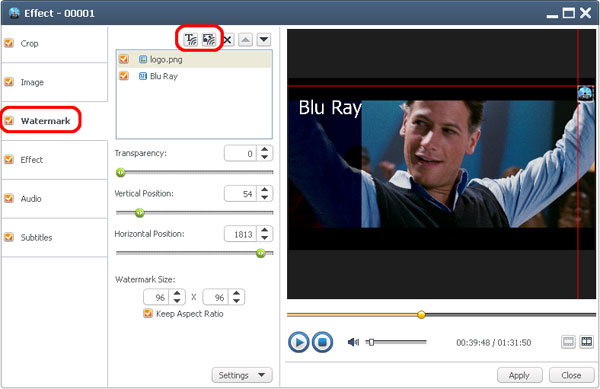600x389 pixels.
Task: Decrease Vertical Position value
Action: (x=264, y=197)
